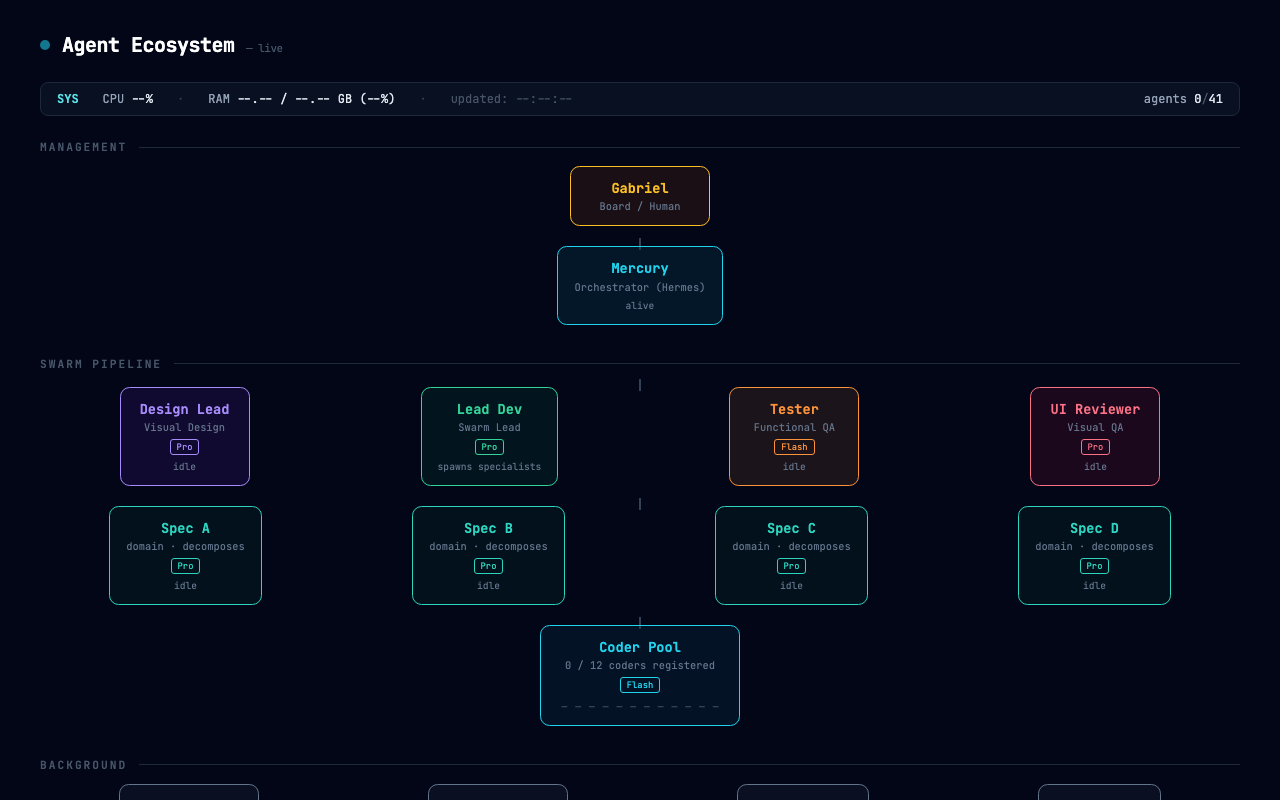1280x800 pixels.
Task: Select the Spec A card
Action: coord(185,555)
